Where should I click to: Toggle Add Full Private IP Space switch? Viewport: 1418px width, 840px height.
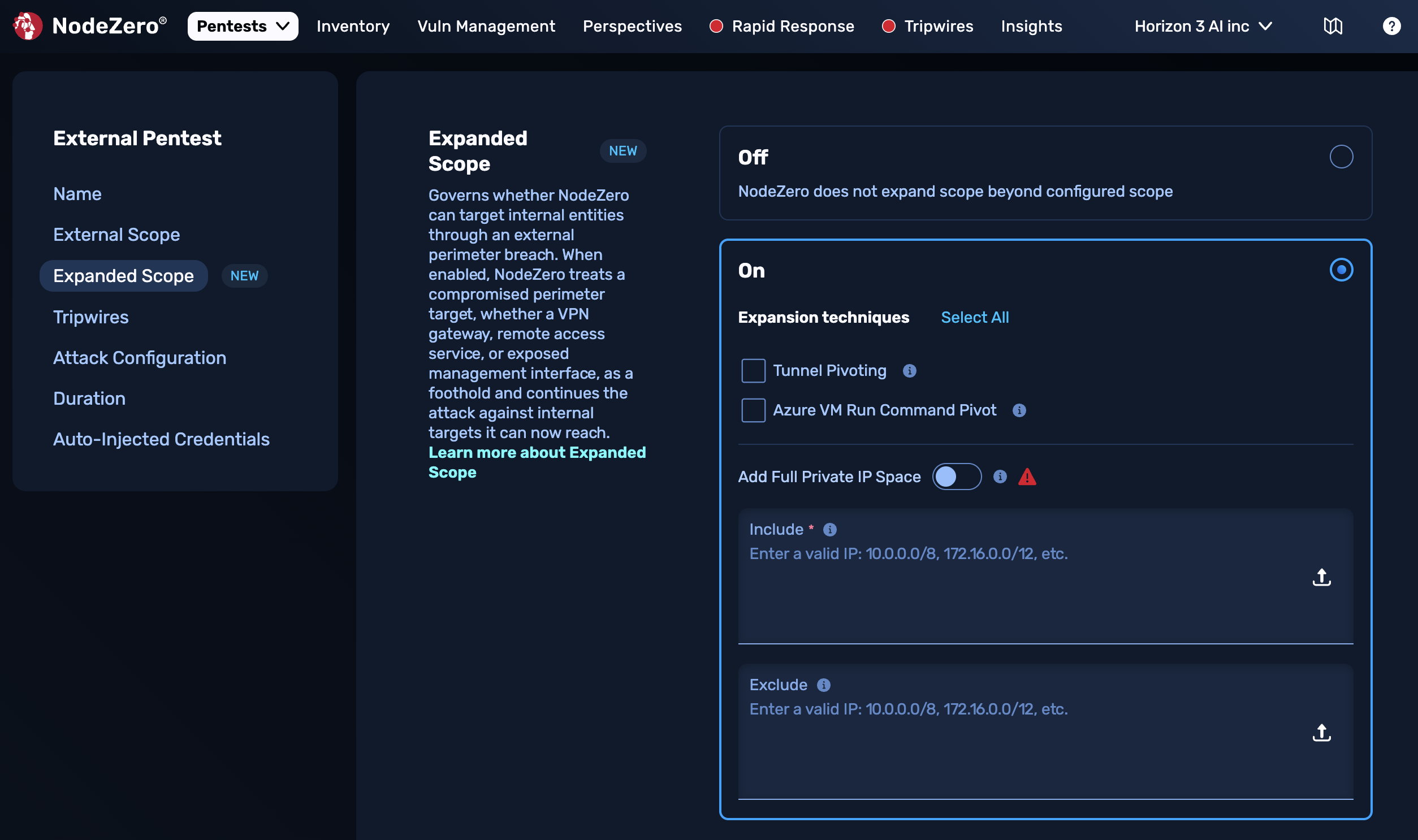click(x=957, y=477)
